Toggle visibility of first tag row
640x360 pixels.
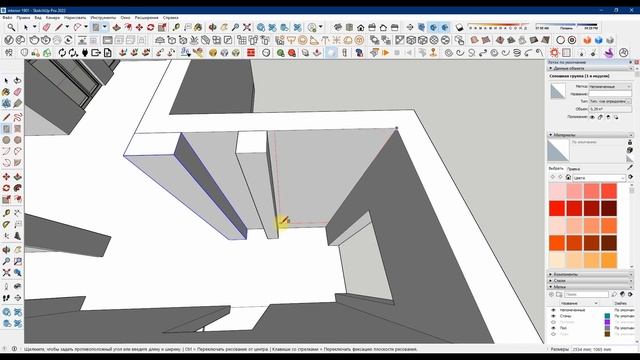[x=553, y=310]
